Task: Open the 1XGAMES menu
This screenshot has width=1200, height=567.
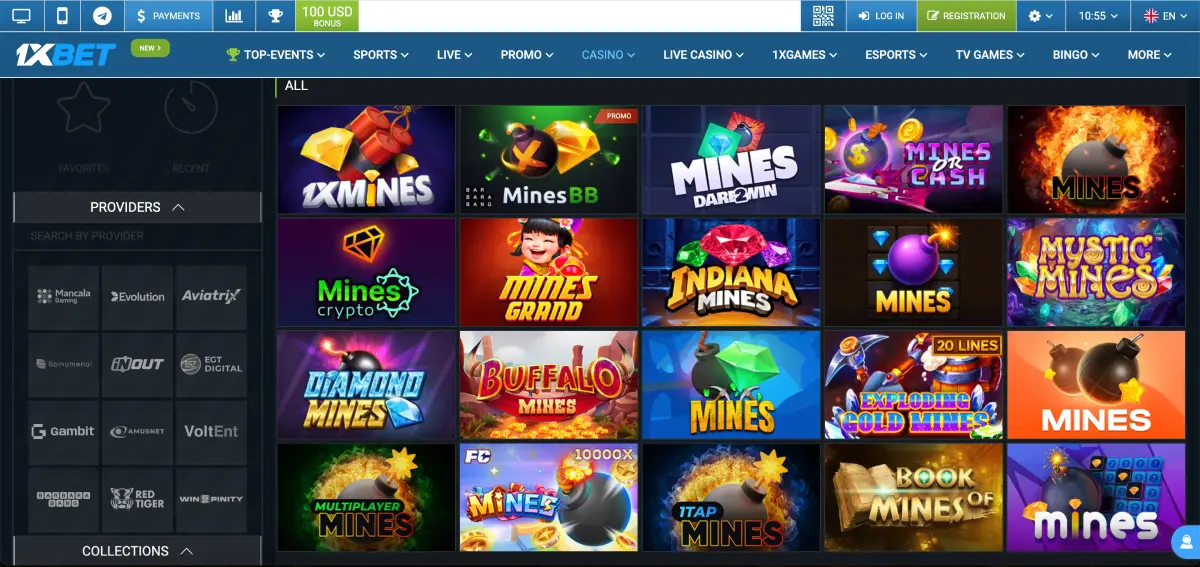Action: tap(804, 55)
